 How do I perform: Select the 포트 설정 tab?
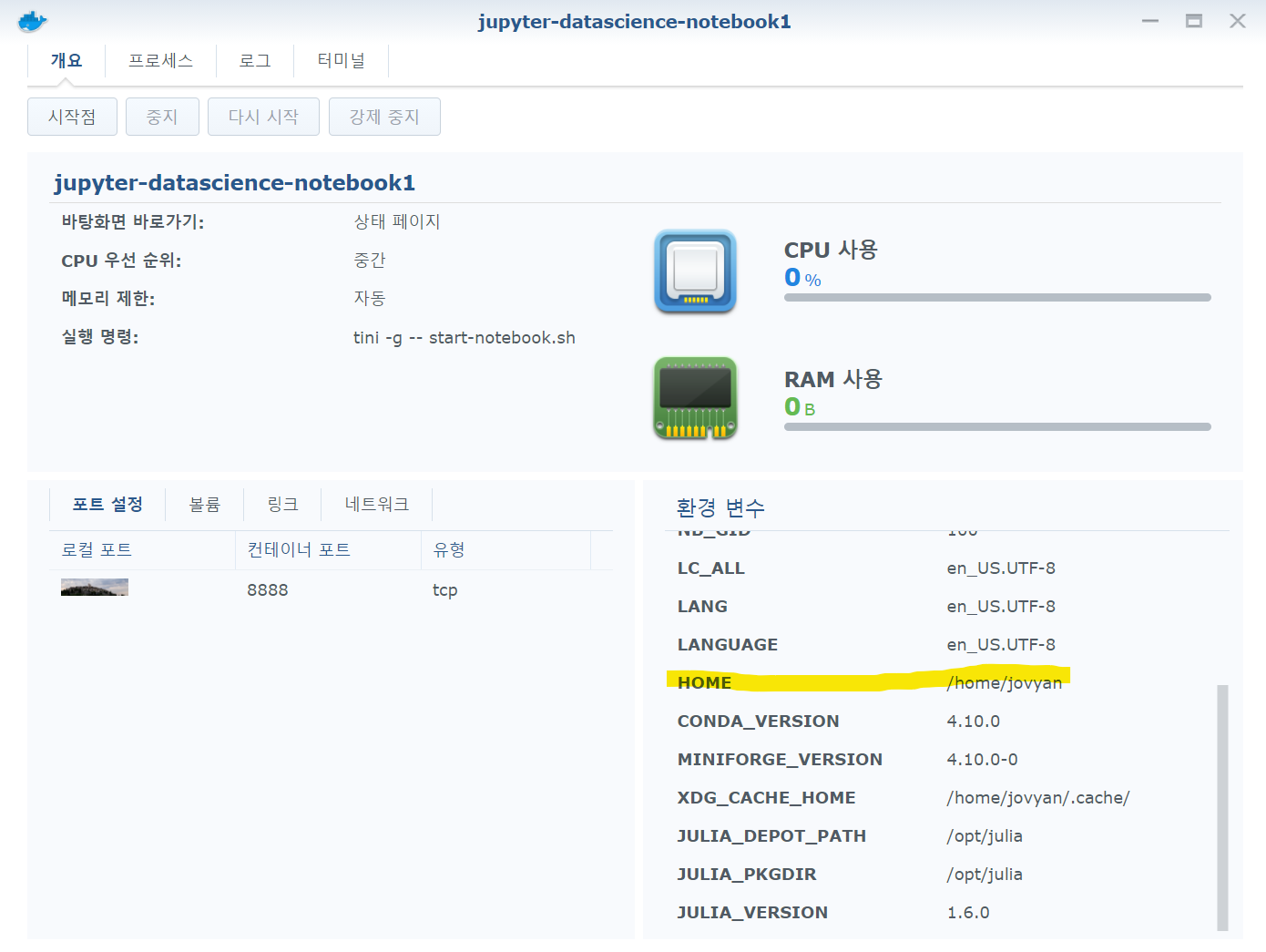coord(107,504)
